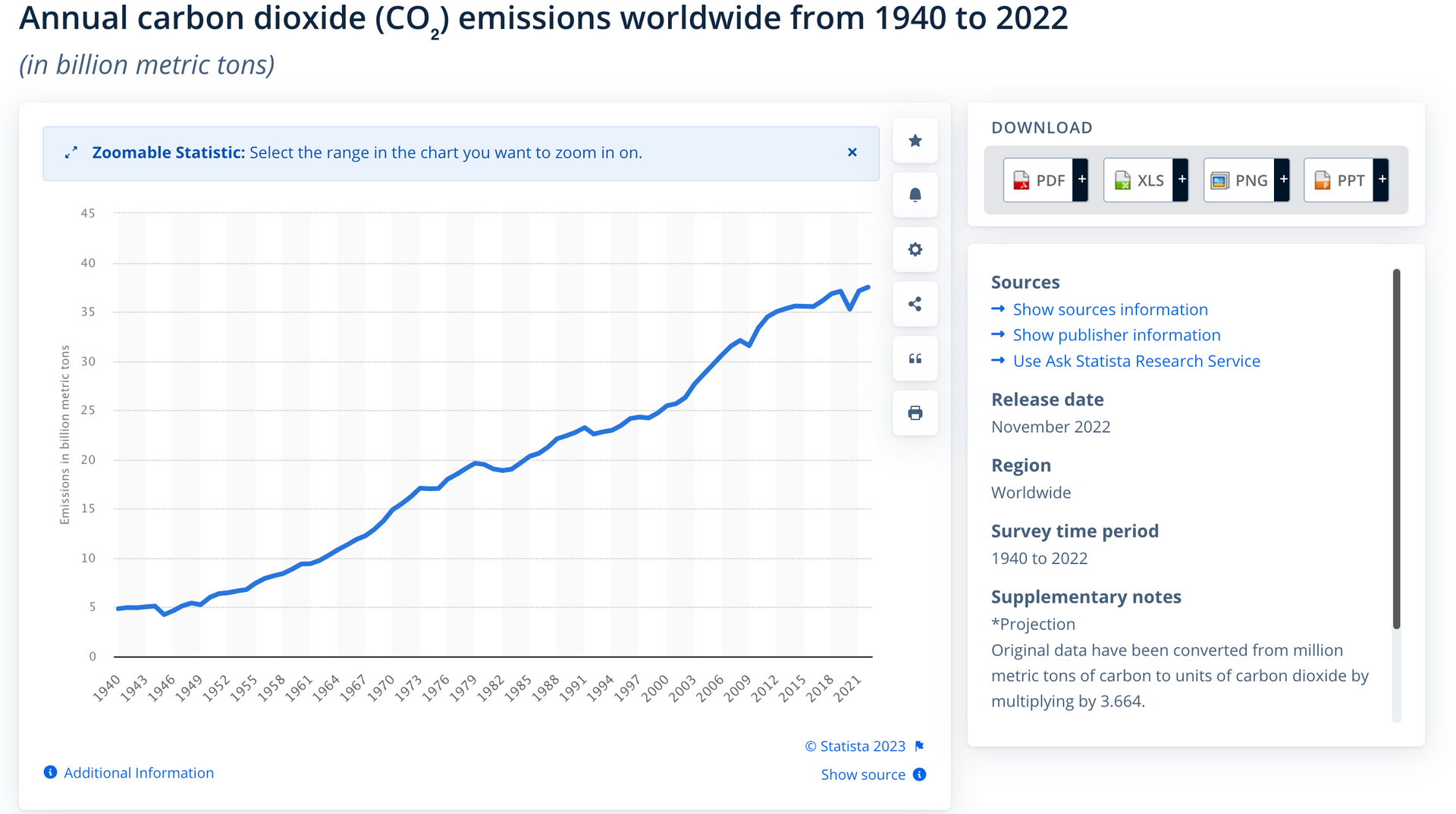The width and height of the screenshot is (1456, 814).
Task: Use Ask Statista Research Service link
Action: tap(1136, 361)
